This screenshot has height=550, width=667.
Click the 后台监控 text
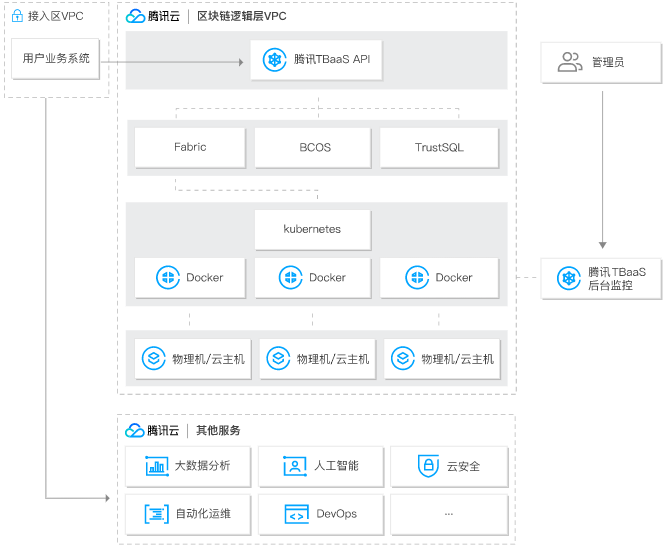(610, 285)
